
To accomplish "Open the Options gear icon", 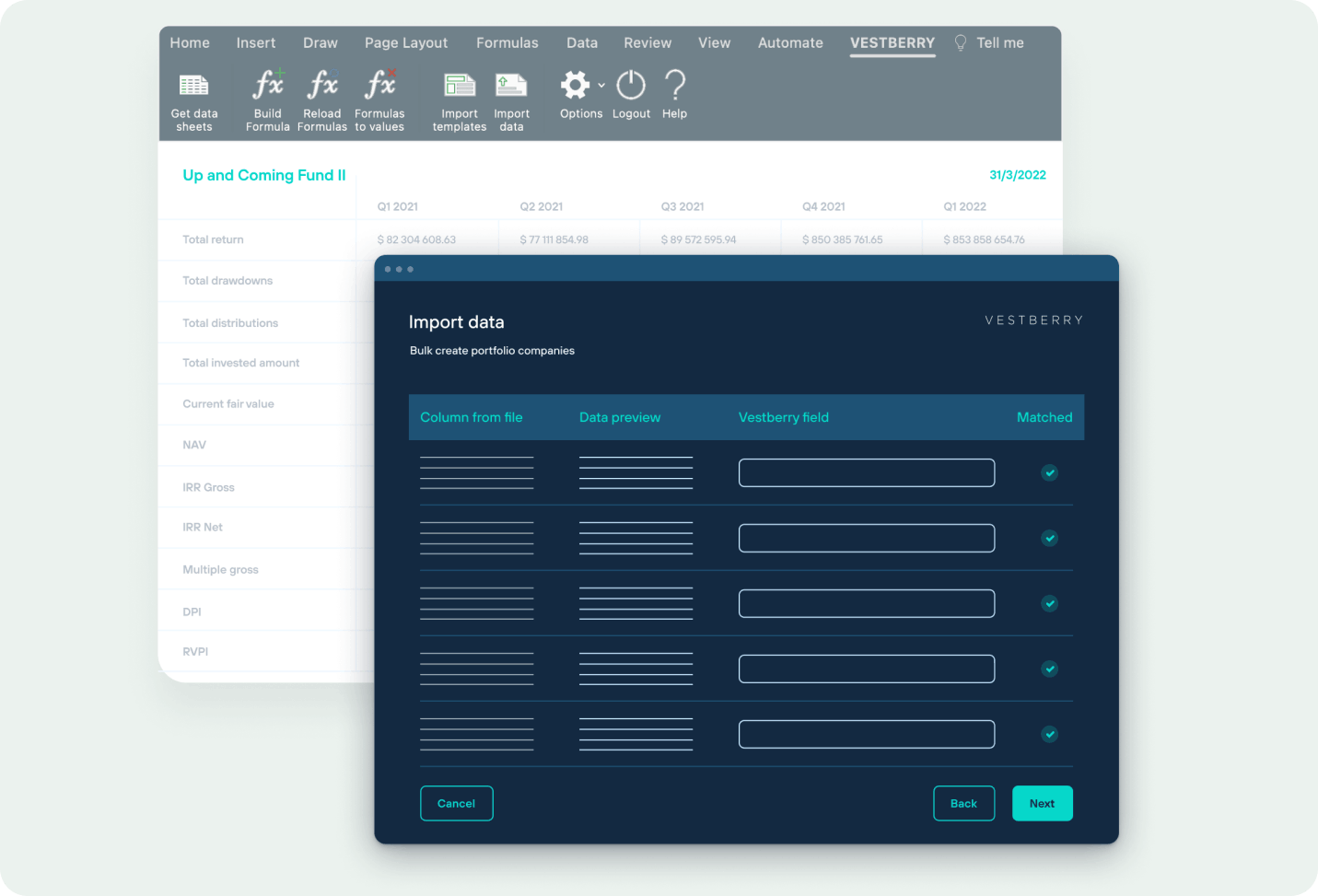I will pyautogui.click(x=576, y=85).
